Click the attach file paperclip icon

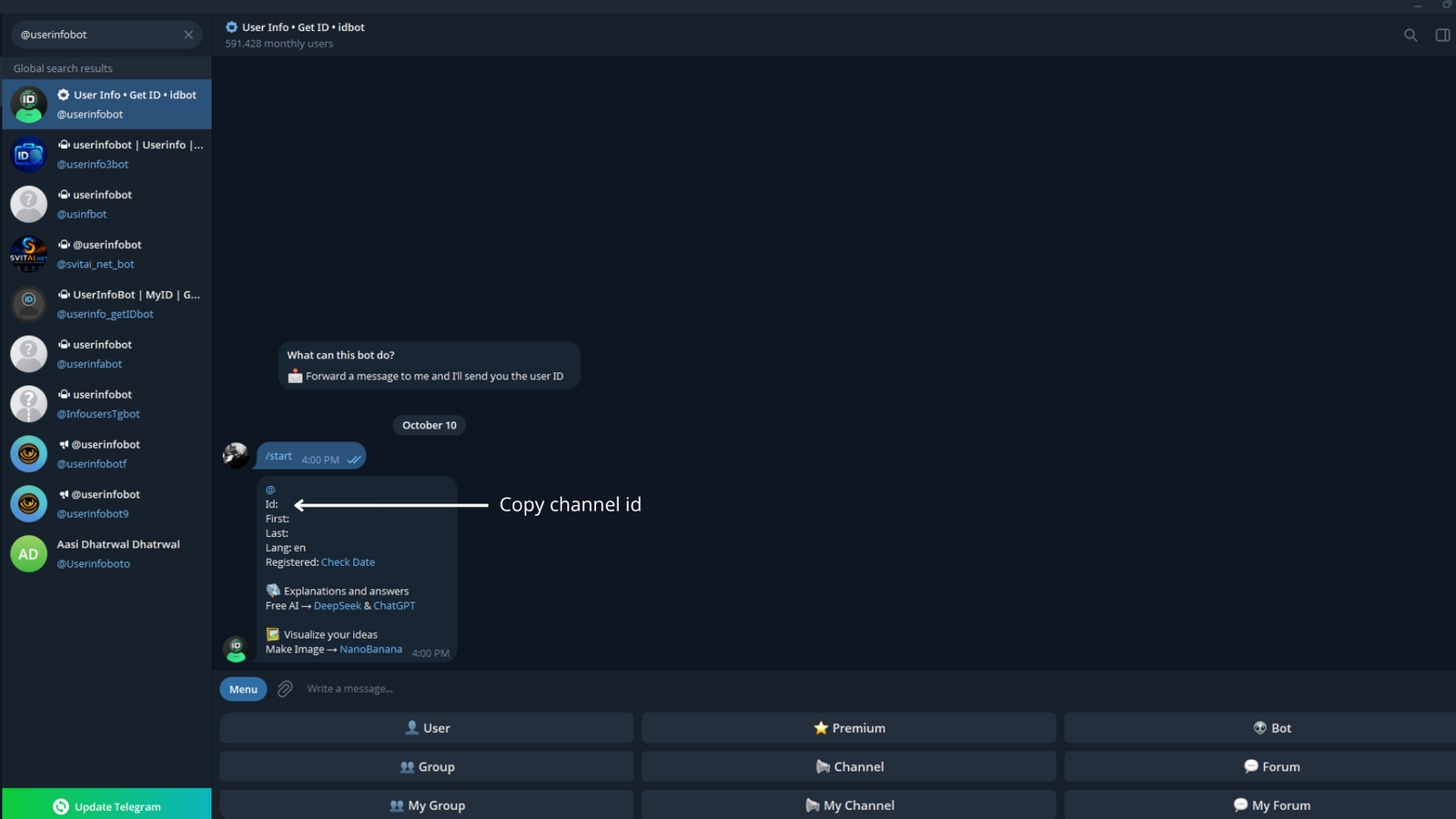pyautogui.click(x=285, y=689)
